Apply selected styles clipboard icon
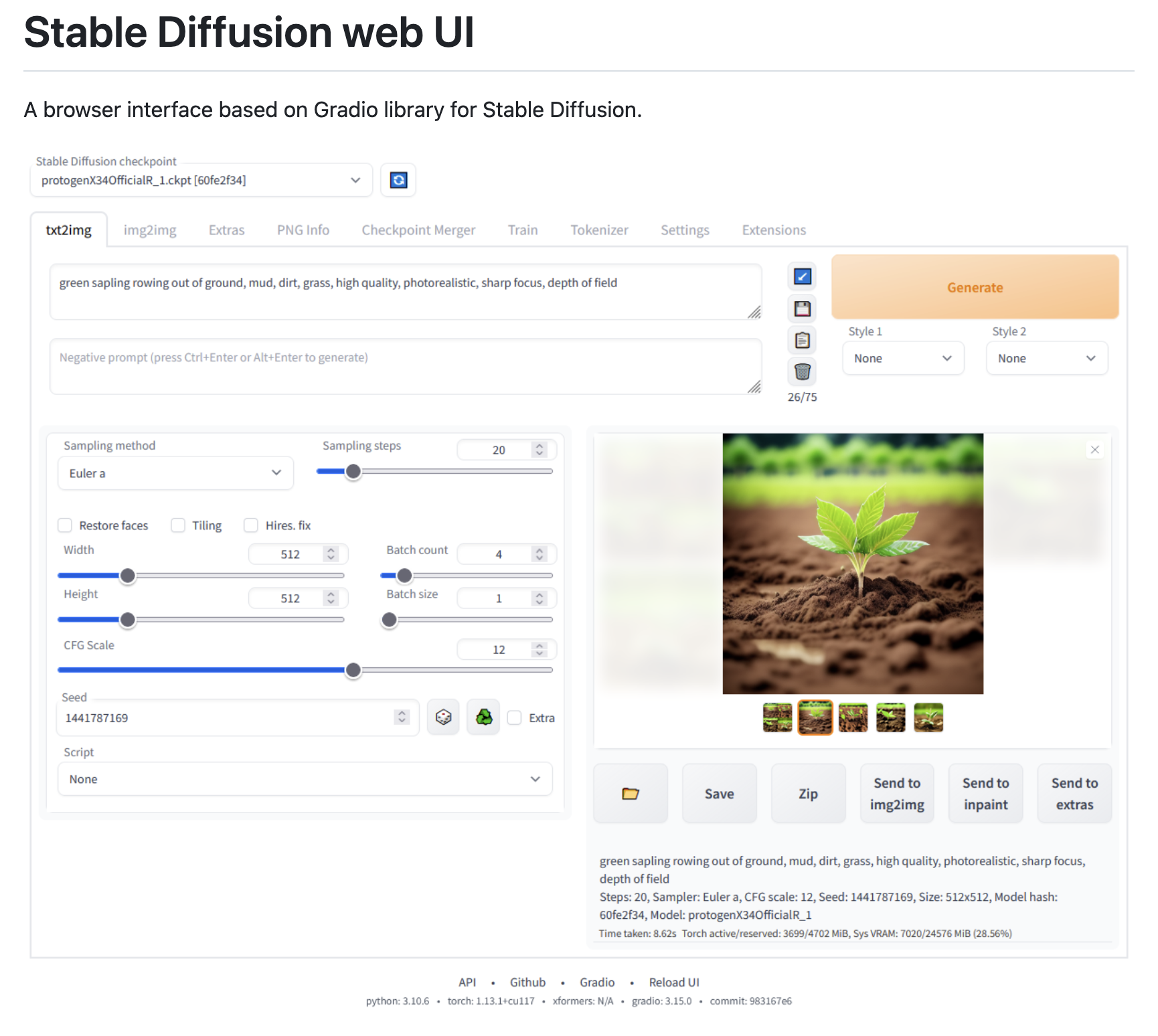 (x=802, y=340)
